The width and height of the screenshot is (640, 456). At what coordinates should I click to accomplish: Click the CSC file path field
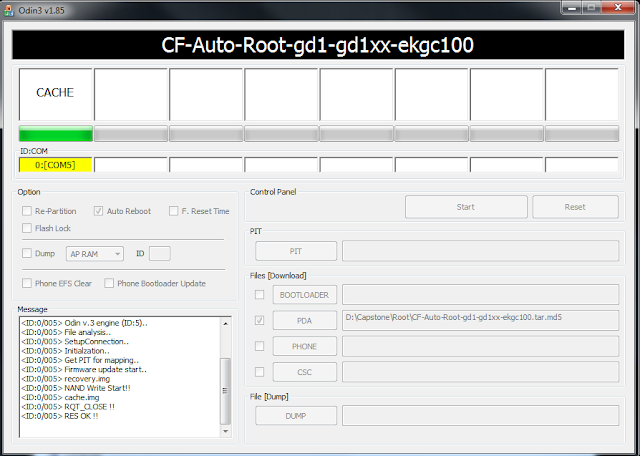[x=480, y=372]
